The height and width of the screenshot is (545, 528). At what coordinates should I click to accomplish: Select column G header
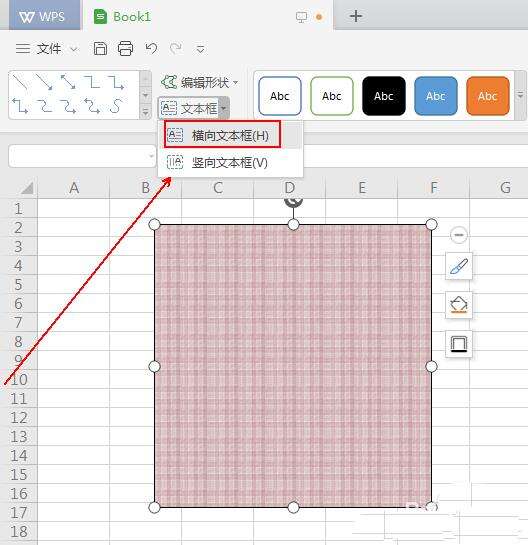click(x=498, y=188)
